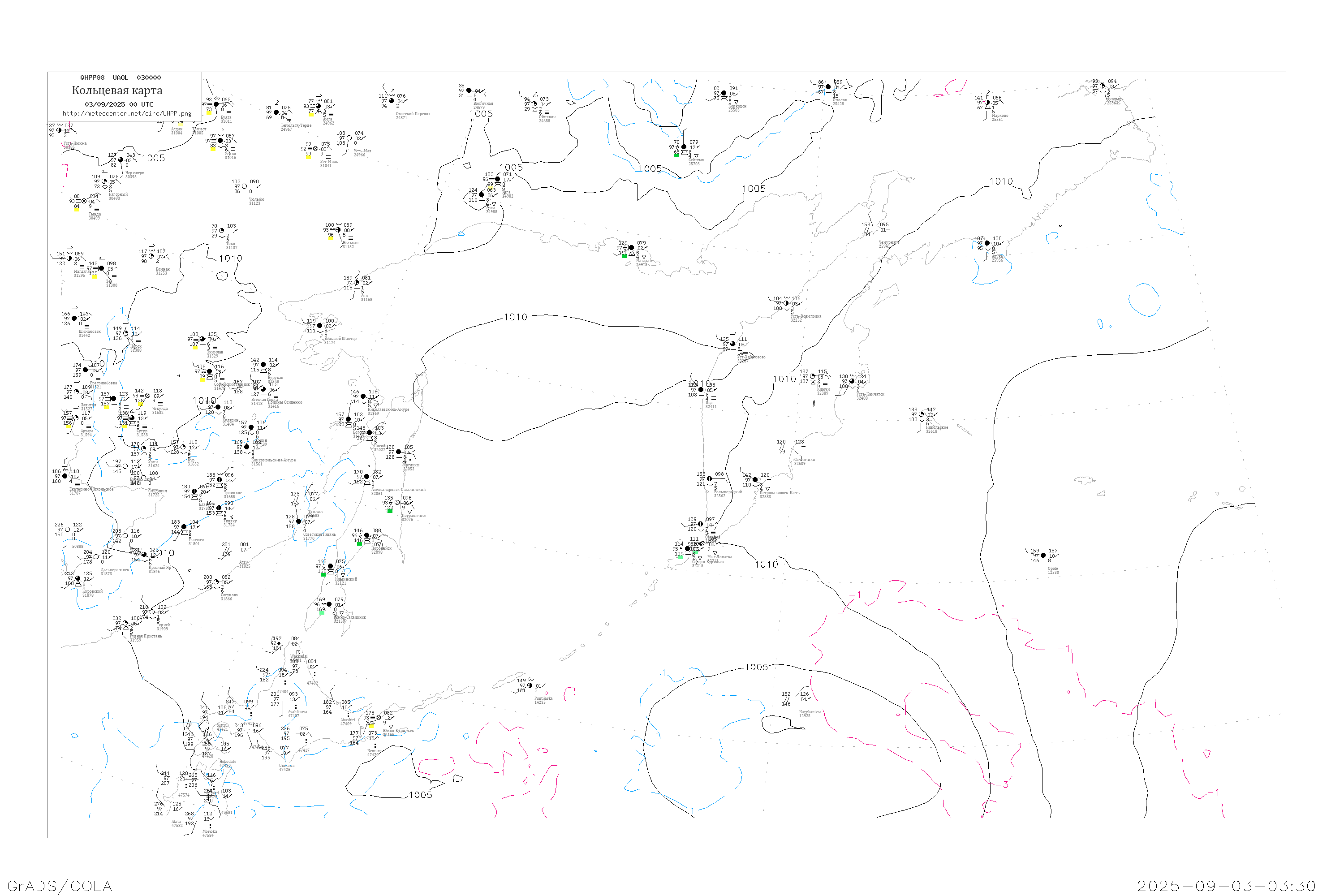Click the Чульбю station cloud-cover circle
Image resolution: width=1344 pixels, height=896 pixels.
(x=245, y=186)
